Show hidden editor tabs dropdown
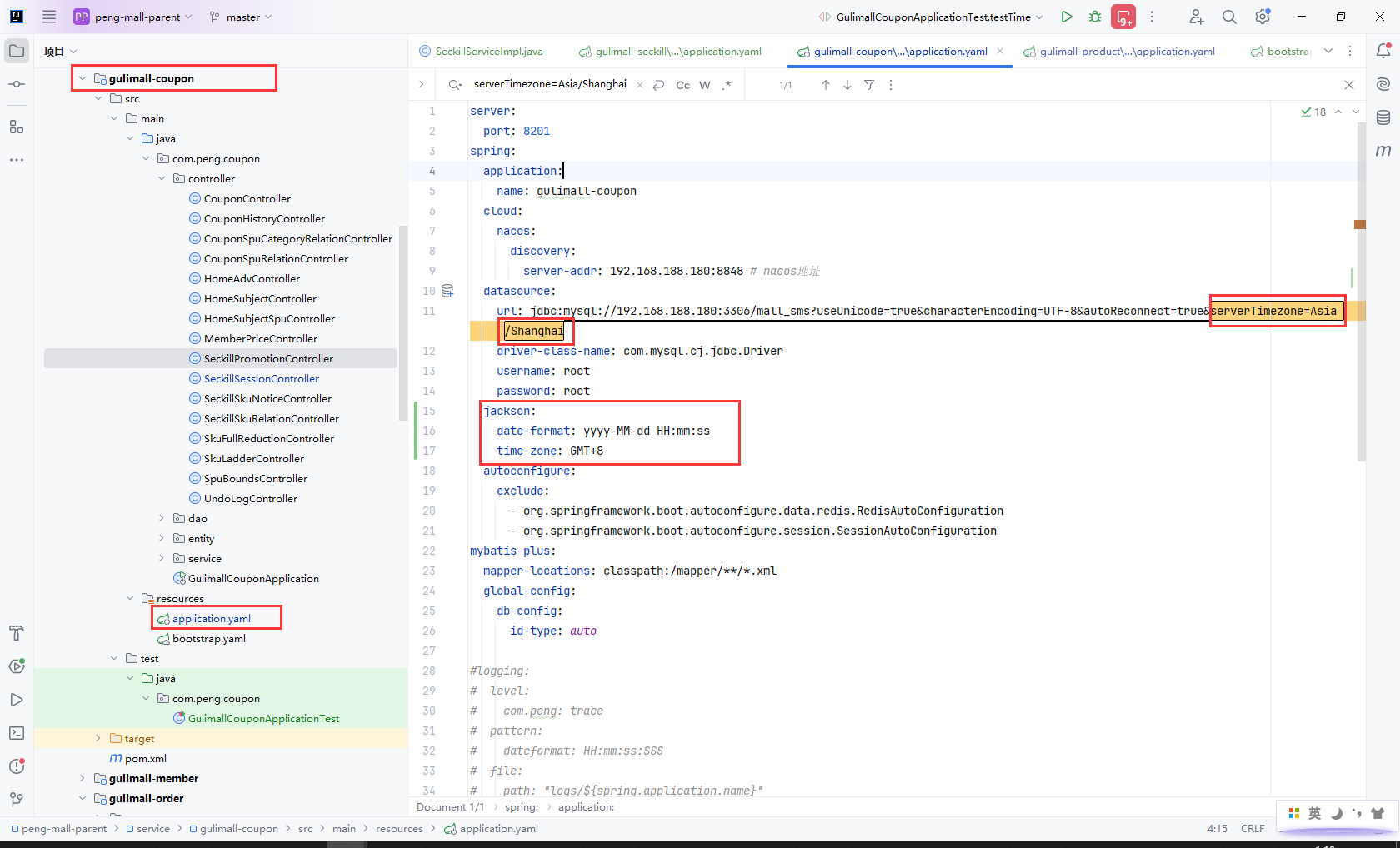The width and height of the screenshot is (1400, 848). pyautogui.click(x=1328, y=51)
